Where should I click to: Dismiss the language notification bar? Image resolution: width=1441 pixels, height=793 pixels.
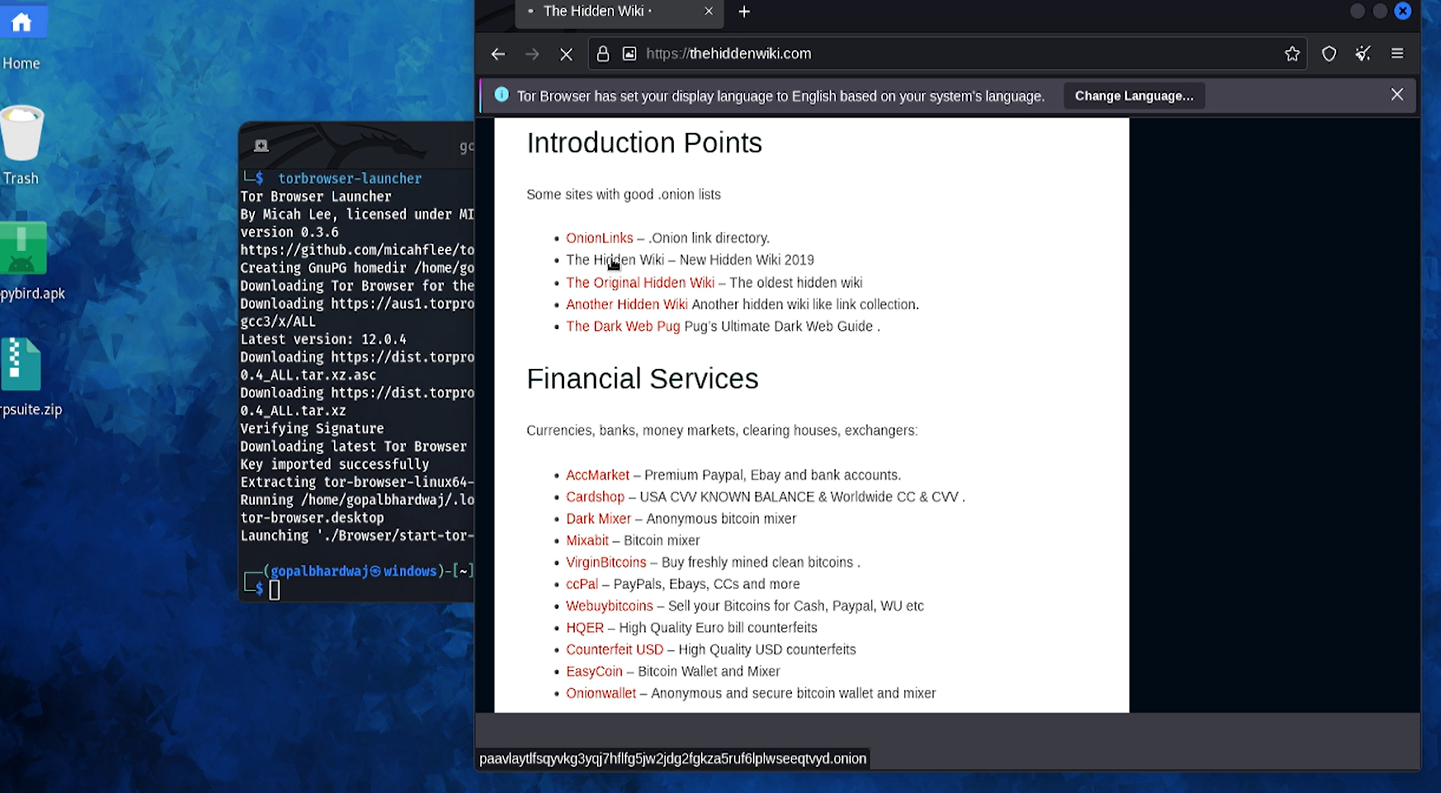(x=1397, y=95)
